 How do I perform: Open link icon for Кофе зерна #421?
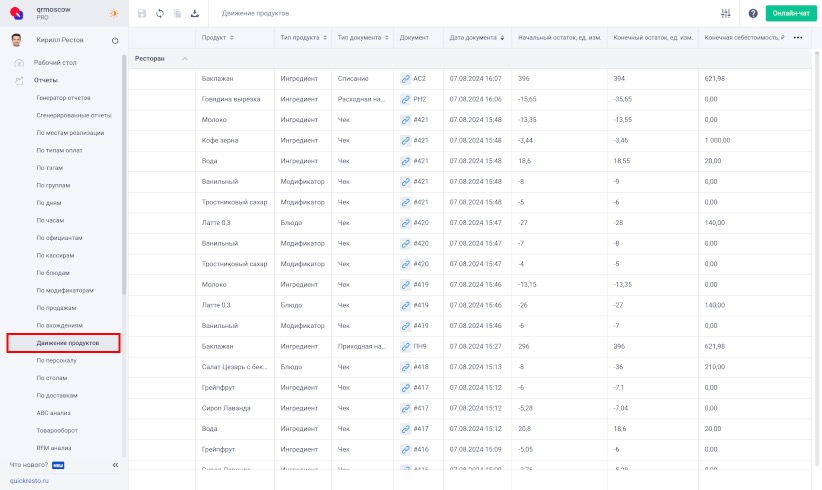[405, 140]
